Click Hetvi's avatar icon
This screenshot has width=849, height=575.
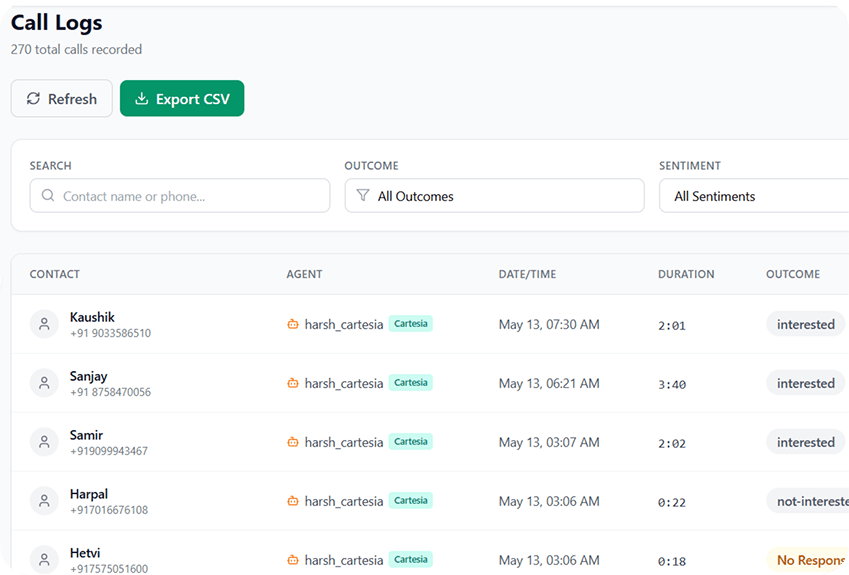click(44, 560)
